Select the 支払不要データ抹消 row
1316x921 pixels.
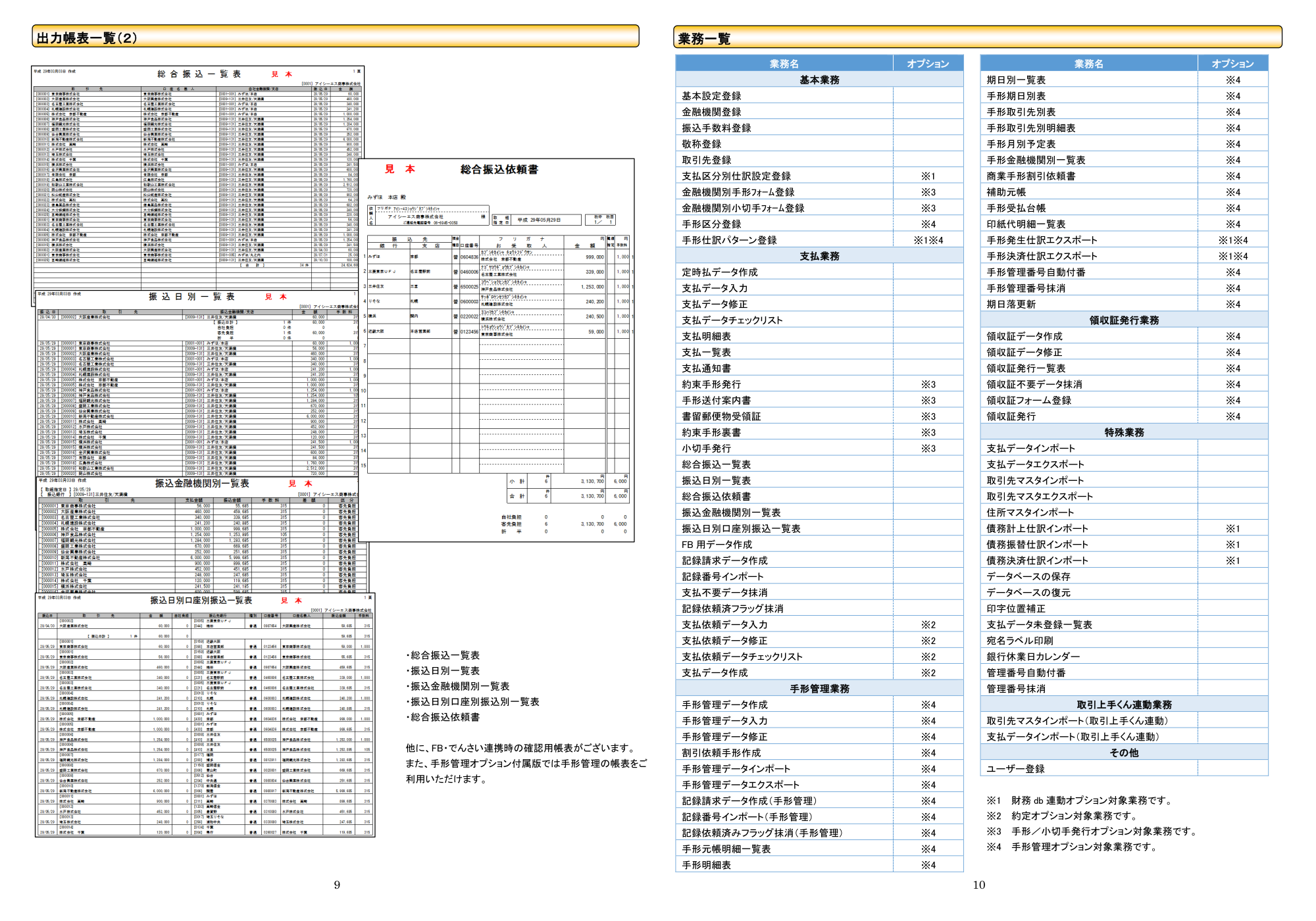point(819,593)
